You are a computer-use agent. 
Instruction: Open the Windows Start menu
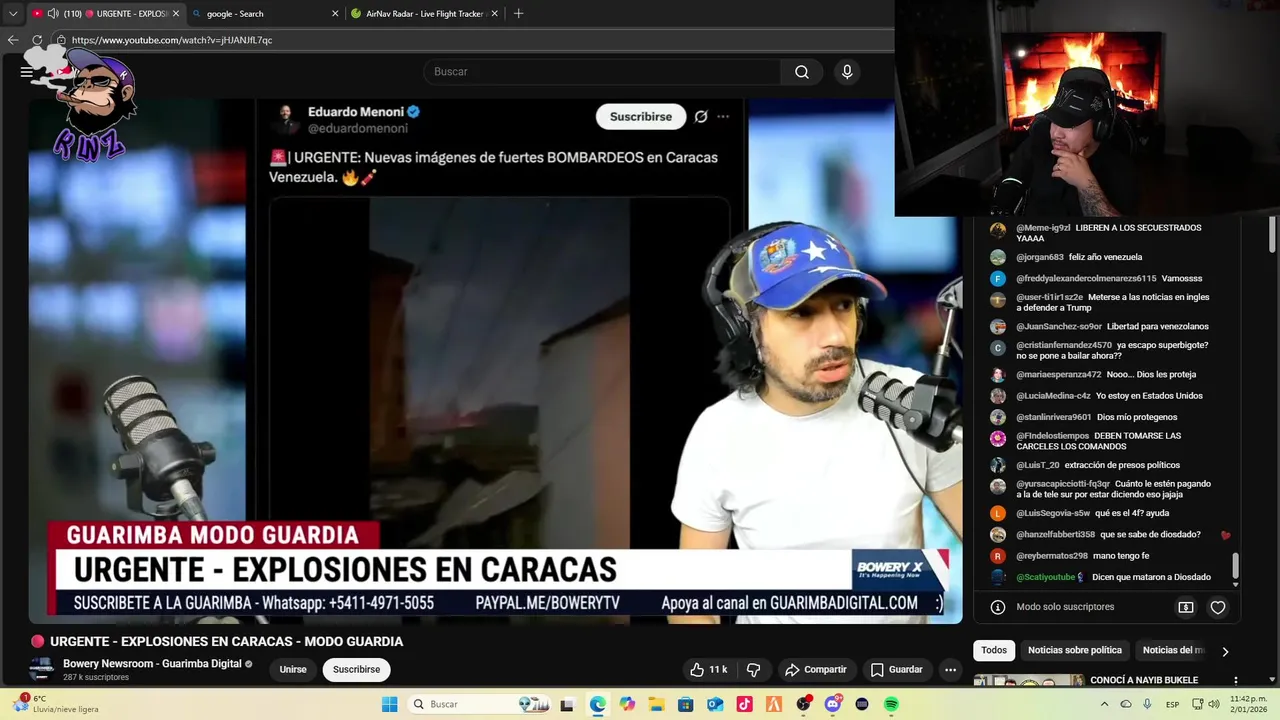pos(389,704)
